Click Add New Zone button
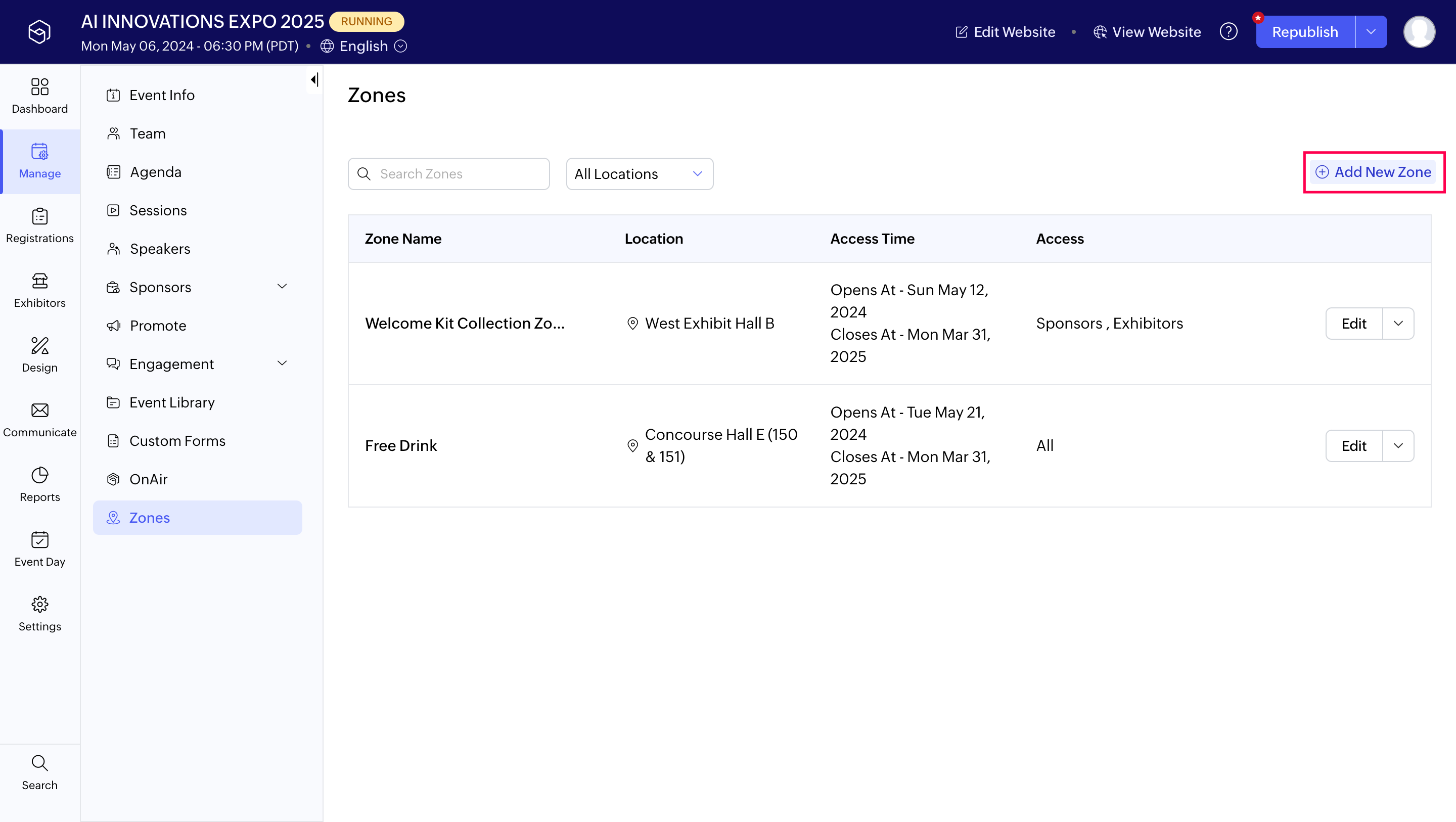 pos(1374,172)
